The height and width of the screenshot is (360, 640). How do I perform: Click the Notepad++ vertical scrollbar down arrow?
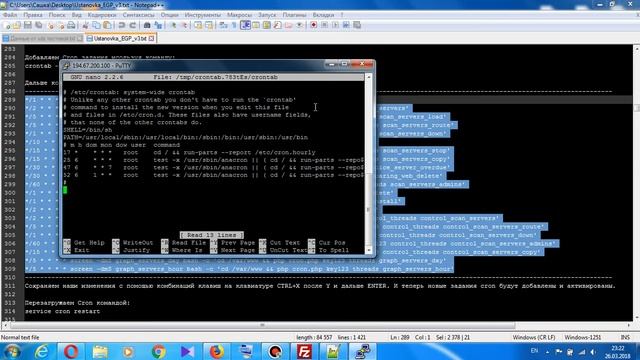coord(636,317)
